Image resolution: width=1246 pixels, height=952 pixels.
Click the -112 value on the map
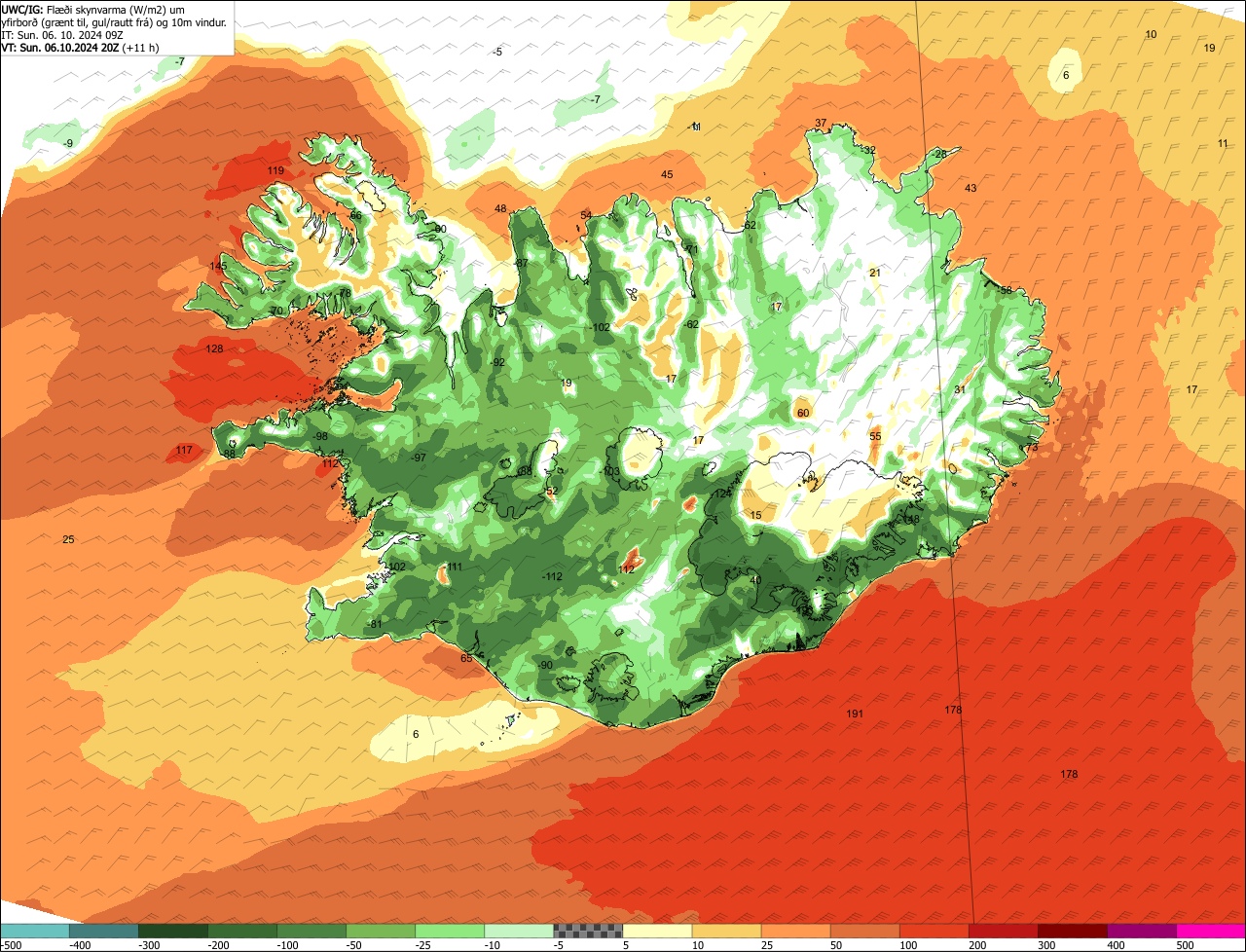click(x=552, y=576)
